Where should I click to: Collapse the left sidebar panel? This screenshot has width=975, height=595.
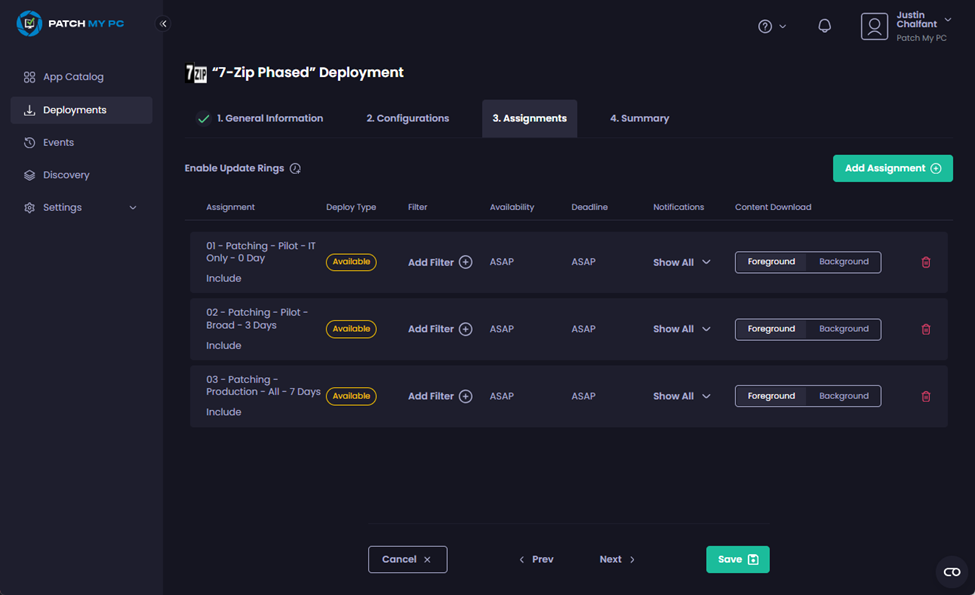click(162, 23)
